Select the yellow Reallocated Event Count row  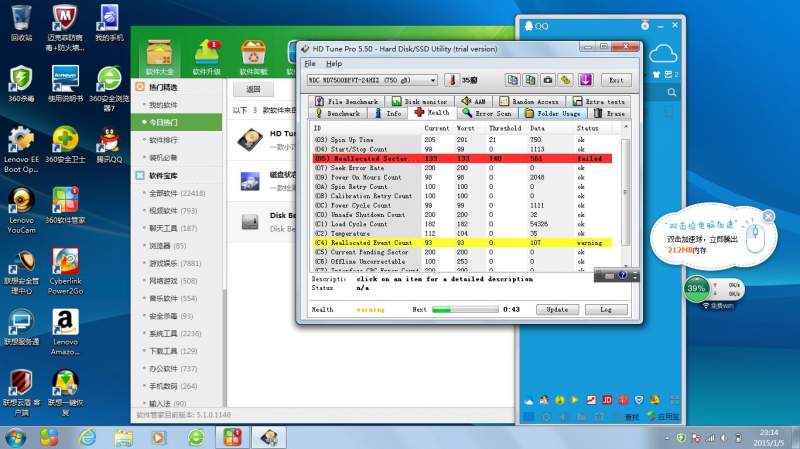(x=462, y=243)
